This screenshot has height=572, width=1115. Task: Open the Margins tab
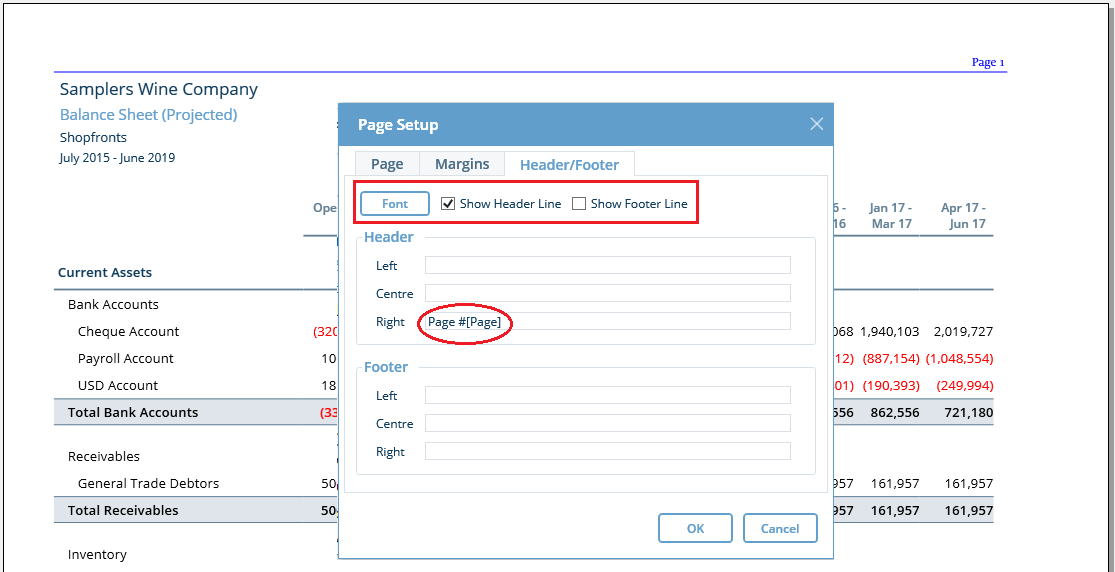pos(462,164)
